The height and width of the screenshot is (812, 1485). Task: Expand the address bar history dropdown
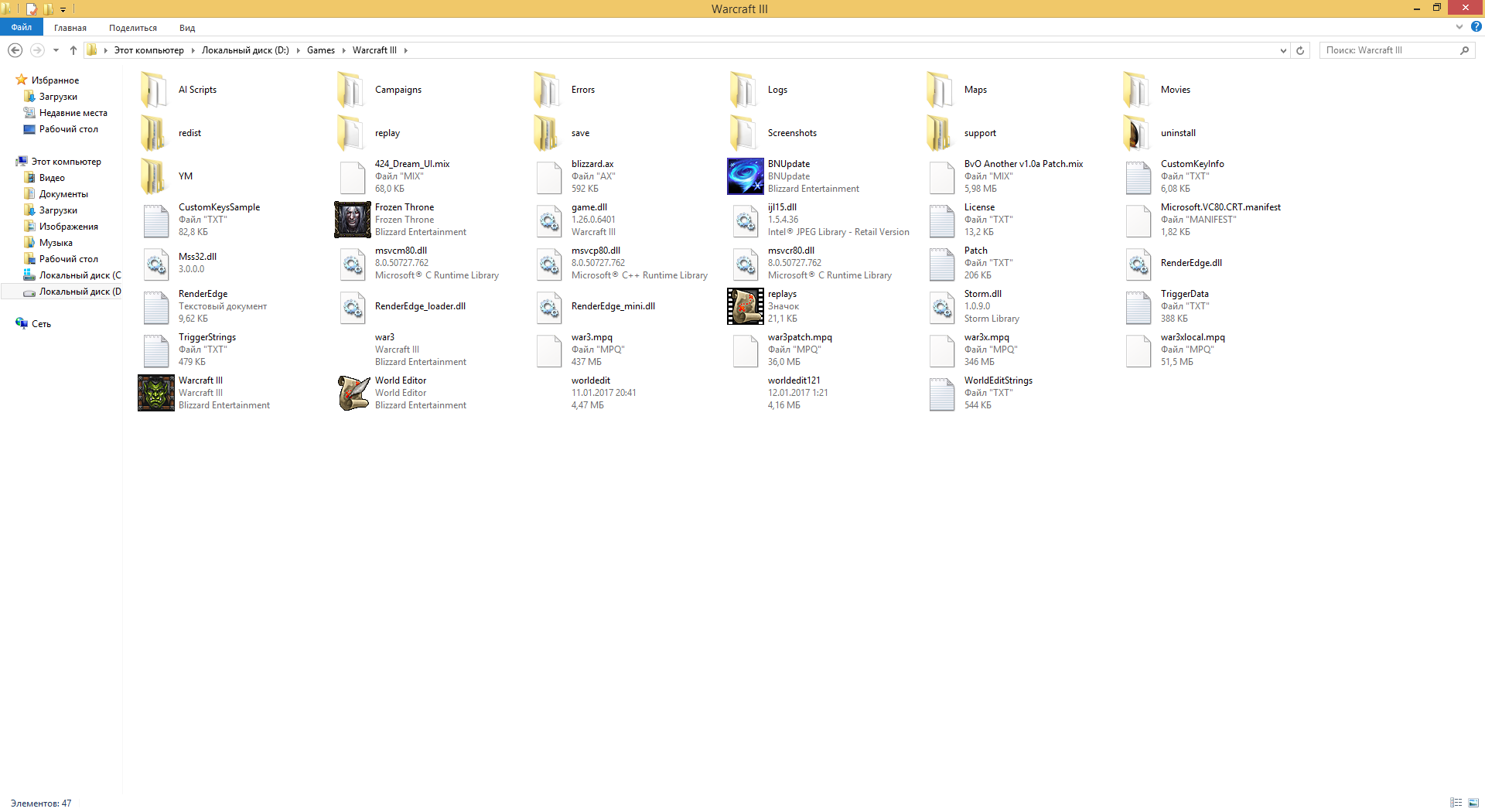(1283, 50)
